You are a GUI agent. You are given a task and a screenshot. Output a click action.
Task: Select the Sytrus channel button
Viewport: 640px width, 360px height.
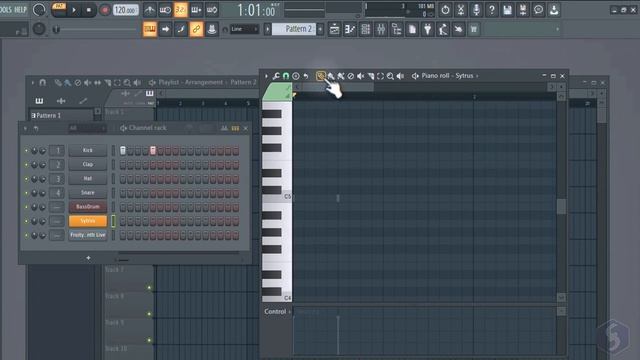pyautogui.click(x=88, y=221)
